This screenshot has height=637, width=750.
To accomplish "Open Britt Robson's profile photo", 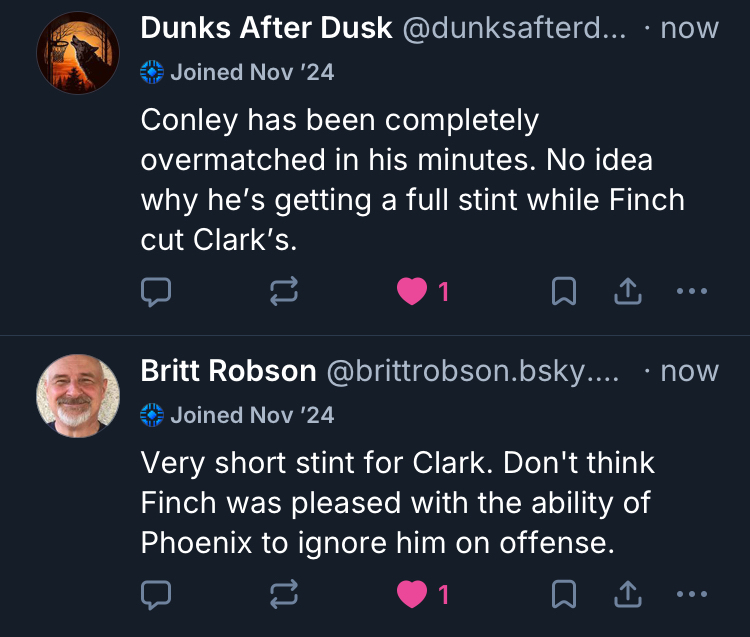I will coord(78,396).
